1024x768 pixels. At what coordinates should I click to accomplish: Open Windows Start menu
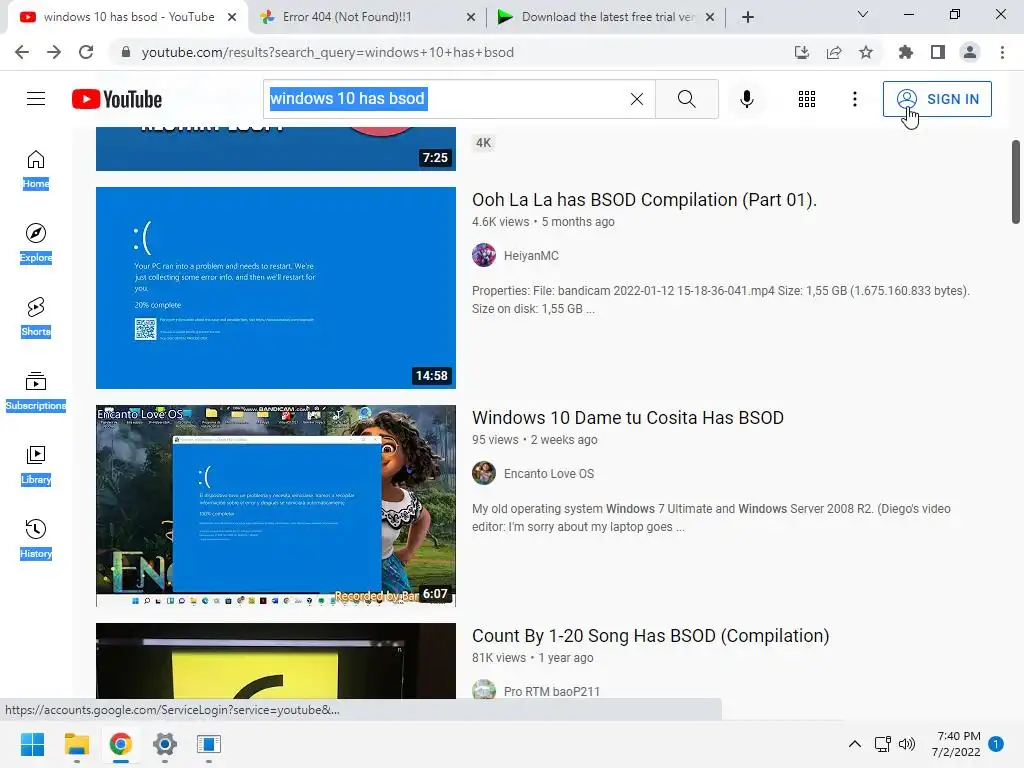32,744
